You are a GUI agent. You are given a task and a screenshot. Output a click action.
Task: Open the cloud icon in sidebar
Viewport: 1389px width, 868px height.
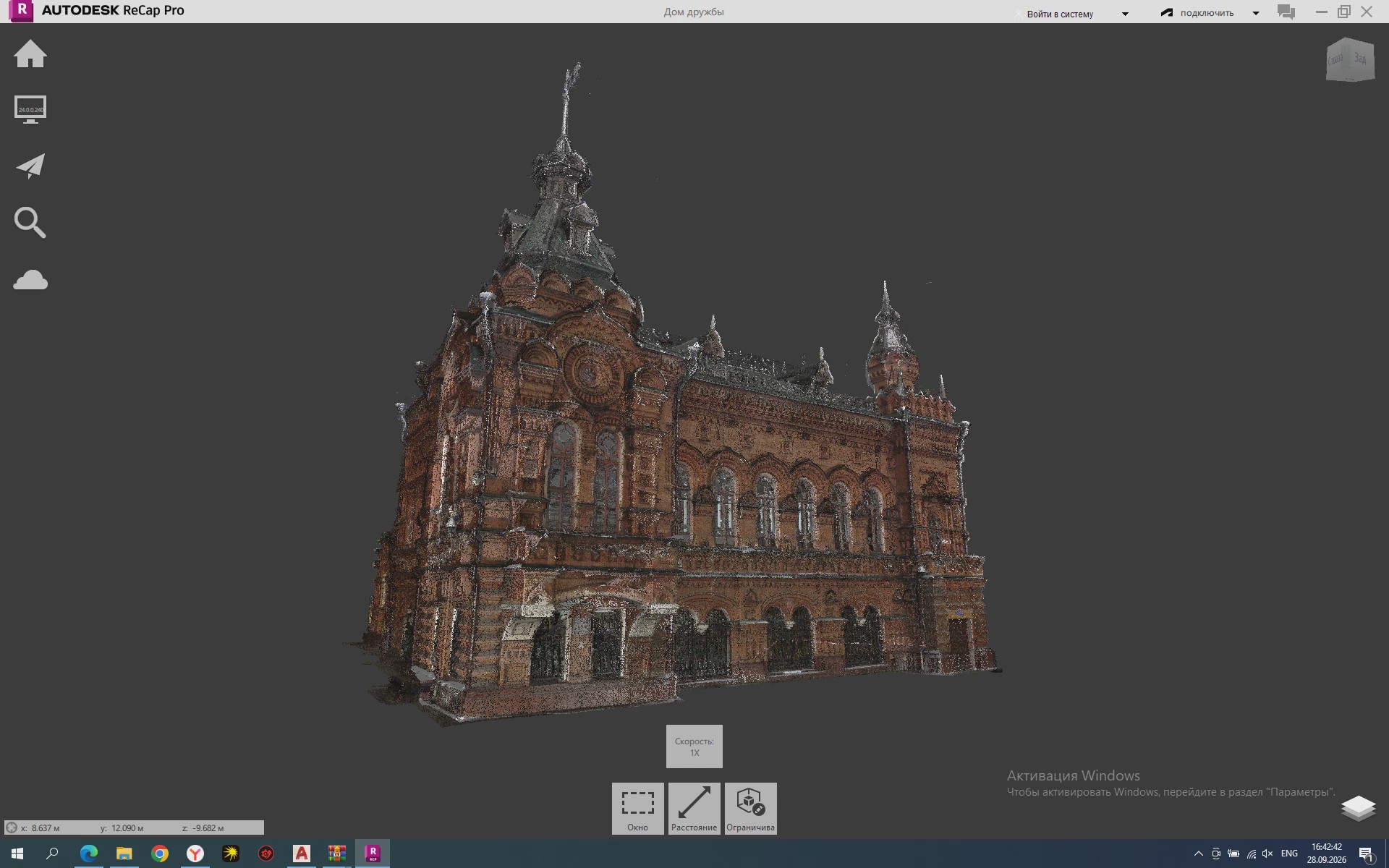coord(30,280)
